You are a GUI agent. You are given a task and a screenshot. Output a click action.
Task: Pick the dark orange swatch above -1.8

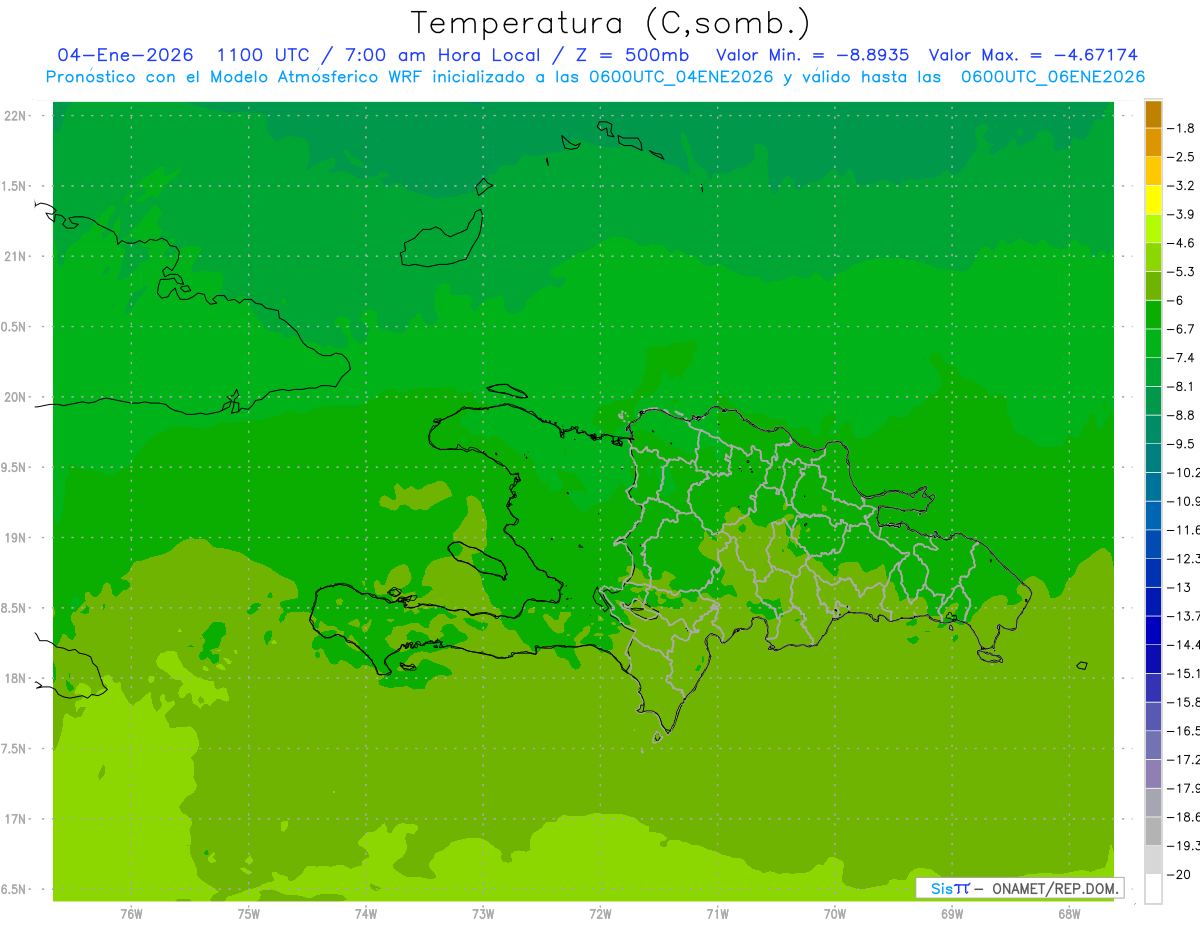(x=1153, y=114)
